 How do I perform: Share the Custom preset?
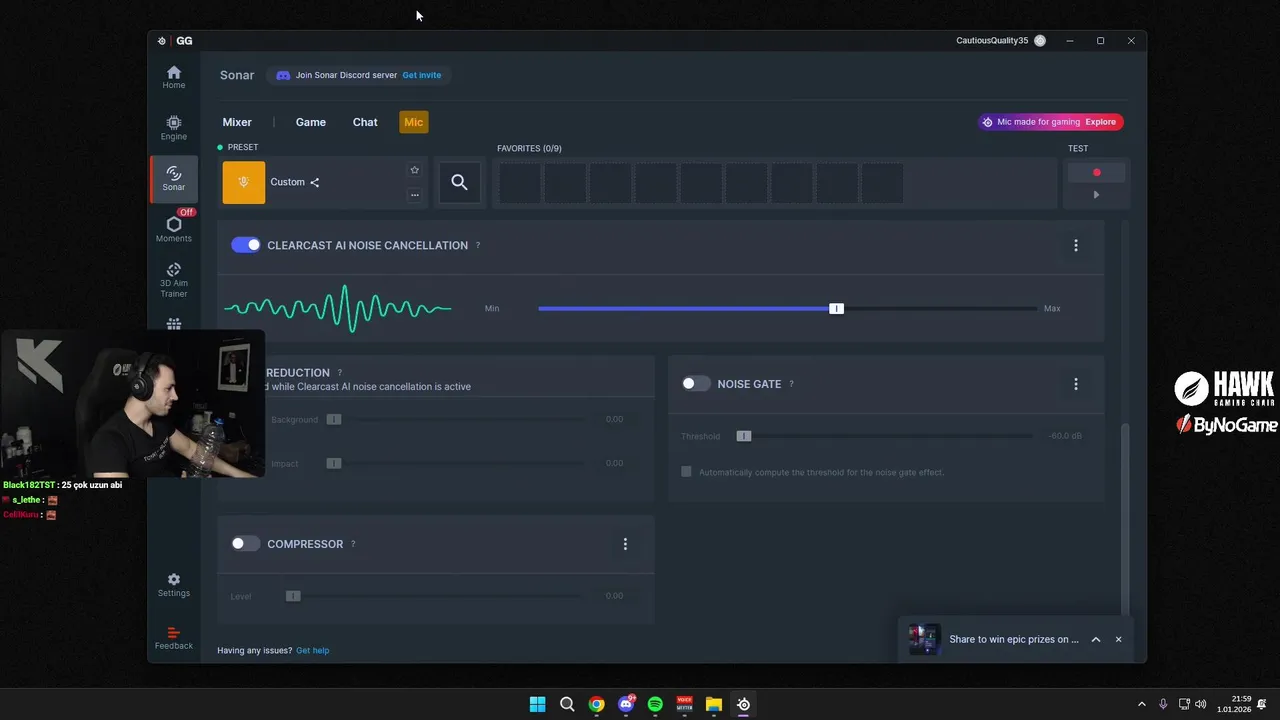[314, 182]
